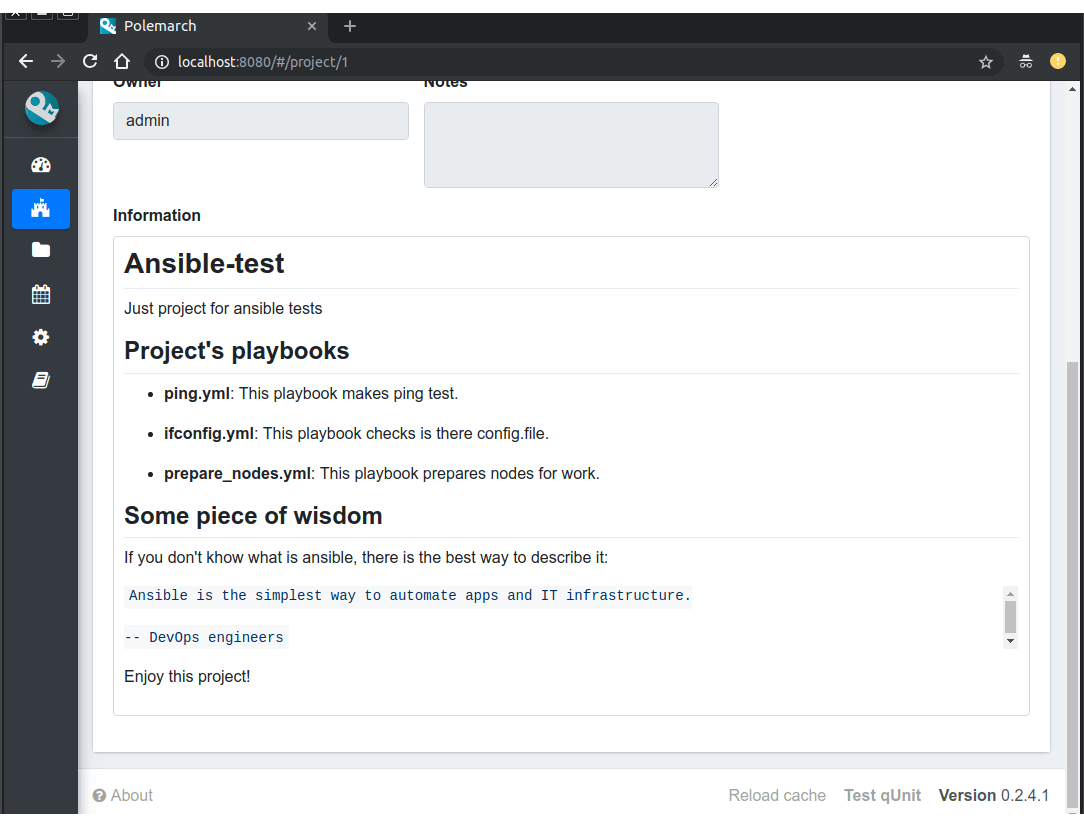1084x827 pixels.
Task: Click the Owner field showing admin
Action: [x=261, y=121]
